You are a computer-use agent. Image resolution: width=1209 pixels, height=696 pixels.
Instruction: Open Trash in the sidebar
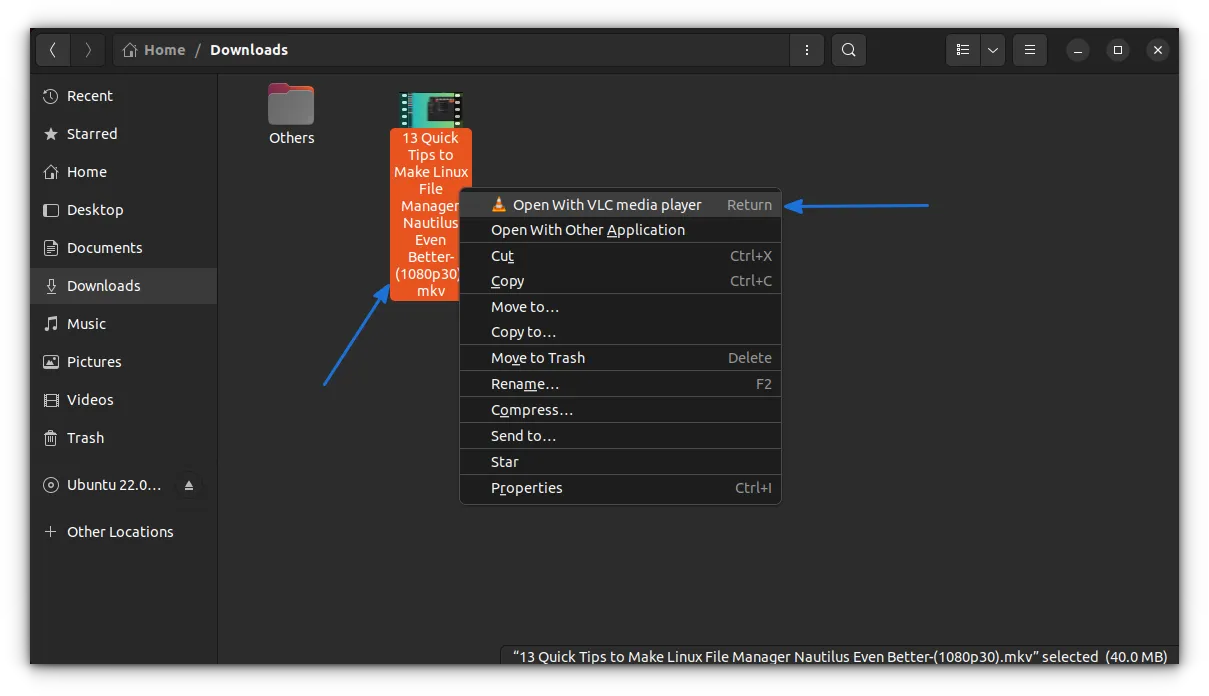click(85, 438)
